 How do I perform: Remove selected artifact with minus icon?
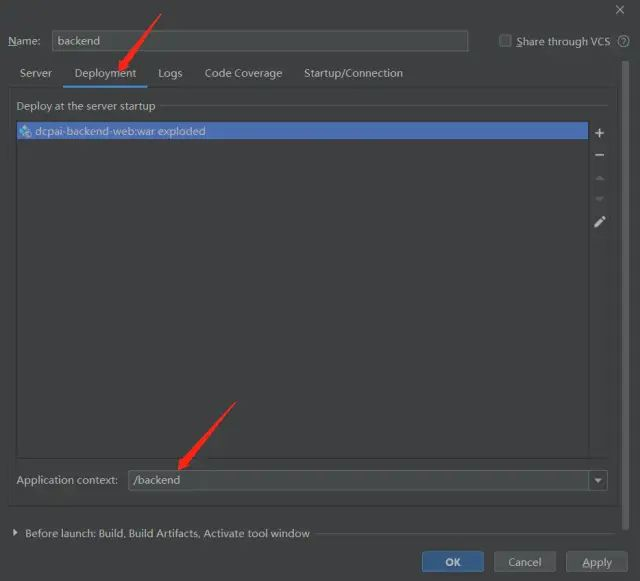[599, 155]
